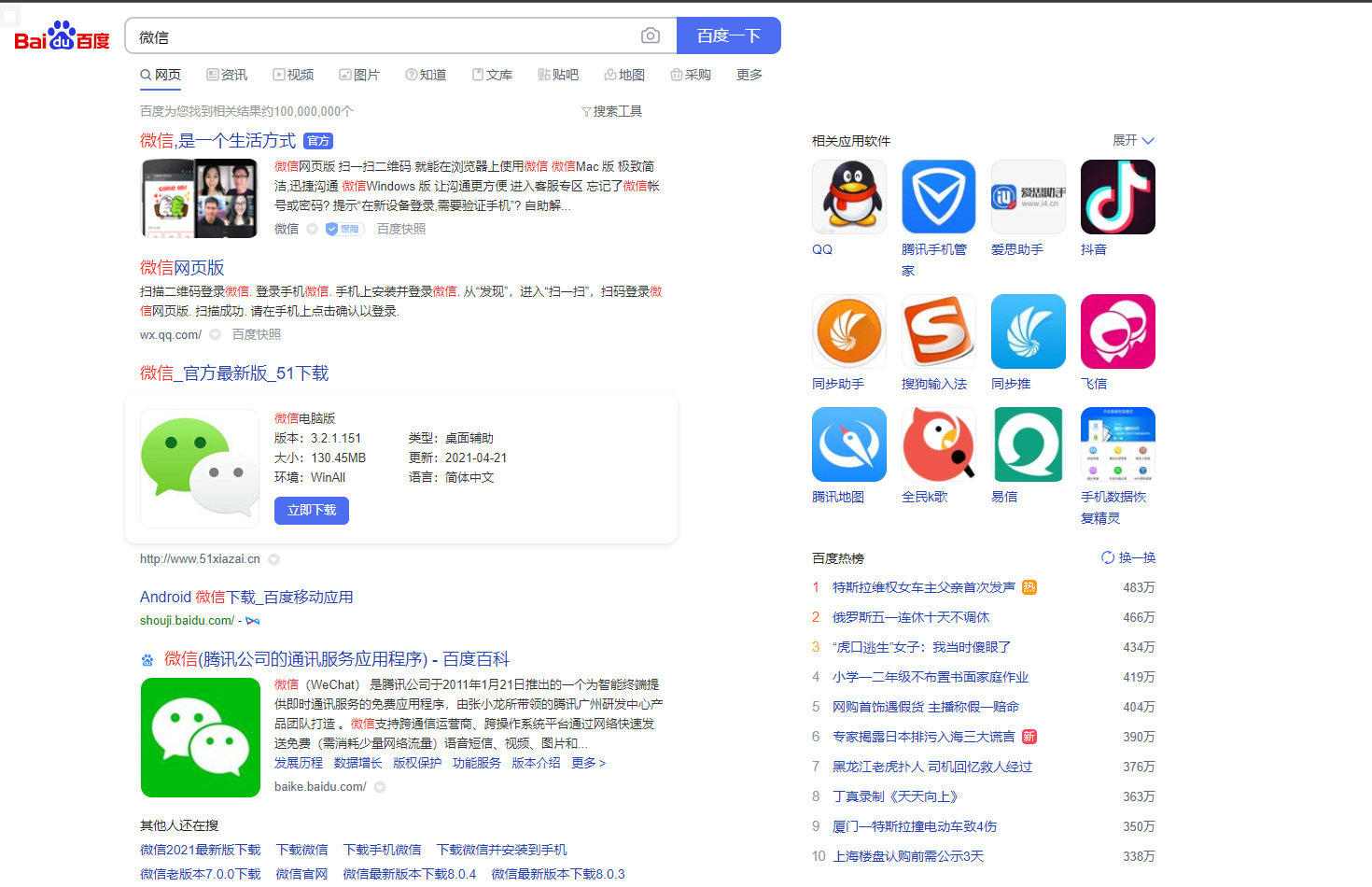Open the 飞信 app icon
This screenshot has width=1372, height=887.
[x=1118, y=331]
